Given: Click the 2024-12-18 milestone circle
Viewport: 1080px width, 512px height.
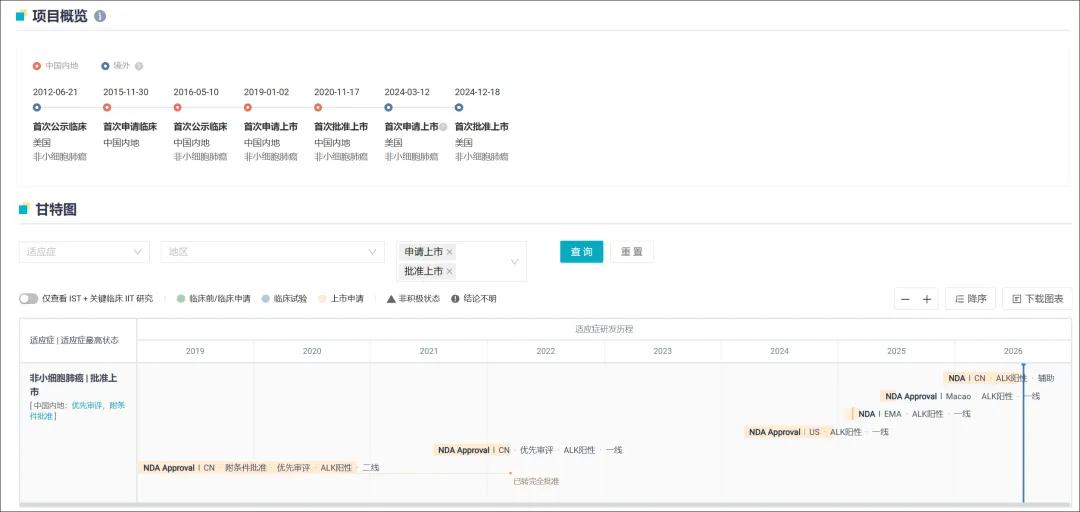Looking at the screenshot, I should pos(459,107).
